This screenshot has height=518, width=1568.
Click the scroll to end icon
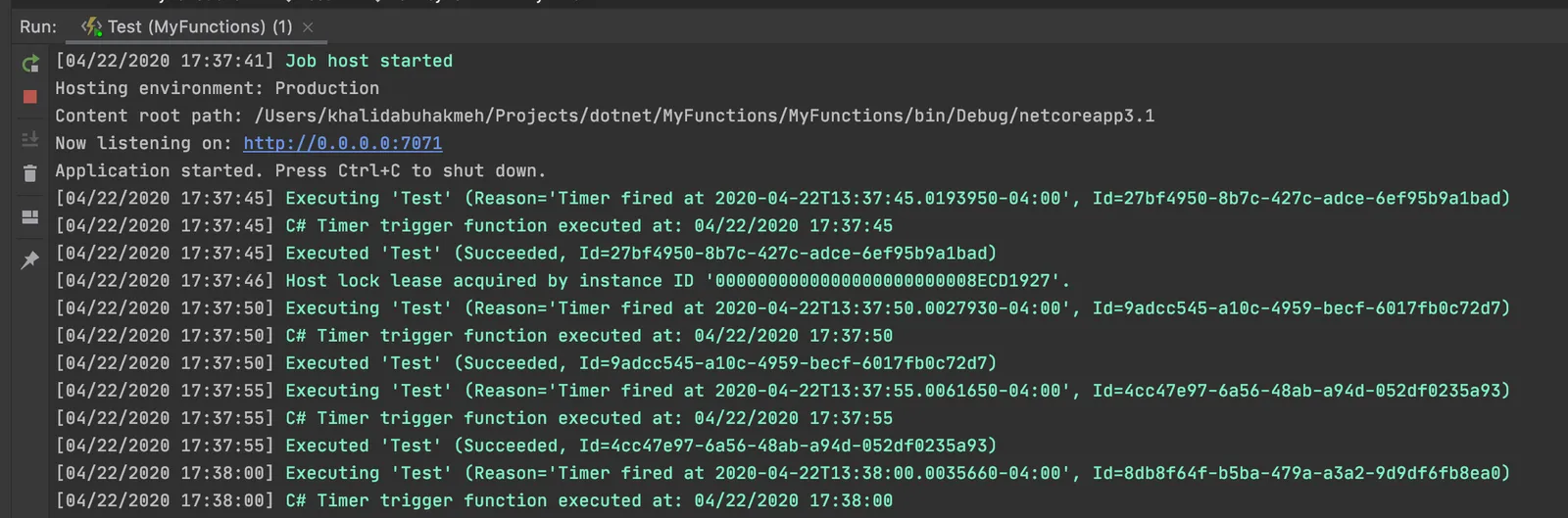[x=29, y=139]
